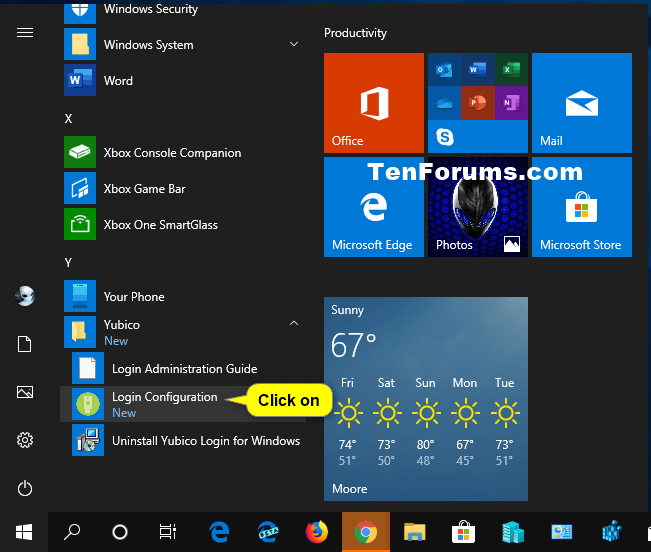Open Documents from the Start sidebar
This screenshot has height=552, width=651.
[x=24, y=344]
